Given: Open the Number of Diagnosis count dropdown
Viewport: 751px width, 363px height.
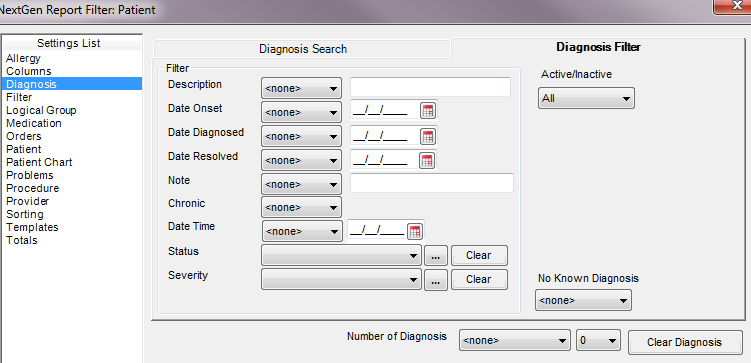Looking at the screenshot, I should [x=599, y=340].
